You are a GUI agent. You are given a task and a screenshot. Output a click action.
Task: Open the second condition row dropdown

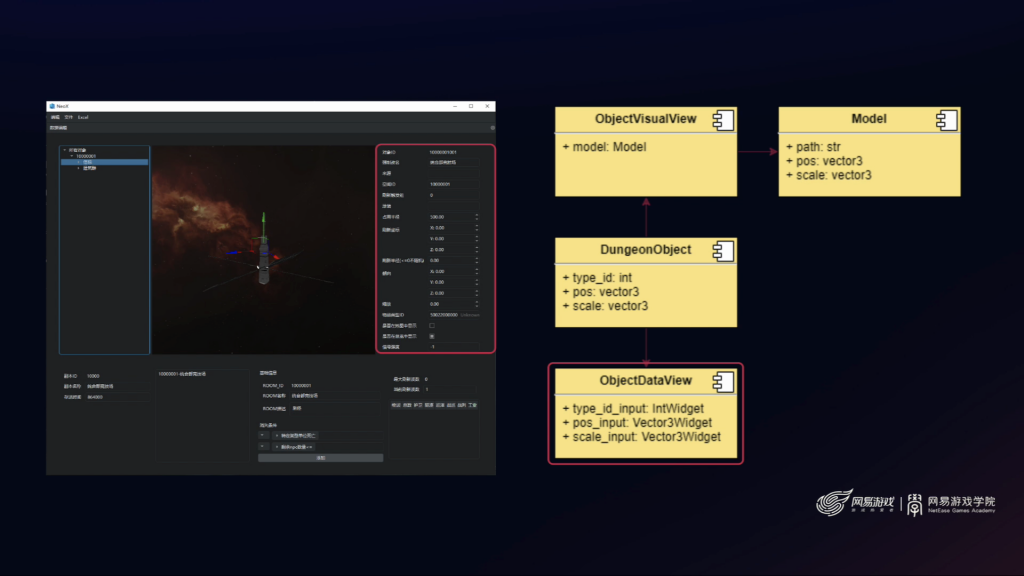[x=263, y=447]
